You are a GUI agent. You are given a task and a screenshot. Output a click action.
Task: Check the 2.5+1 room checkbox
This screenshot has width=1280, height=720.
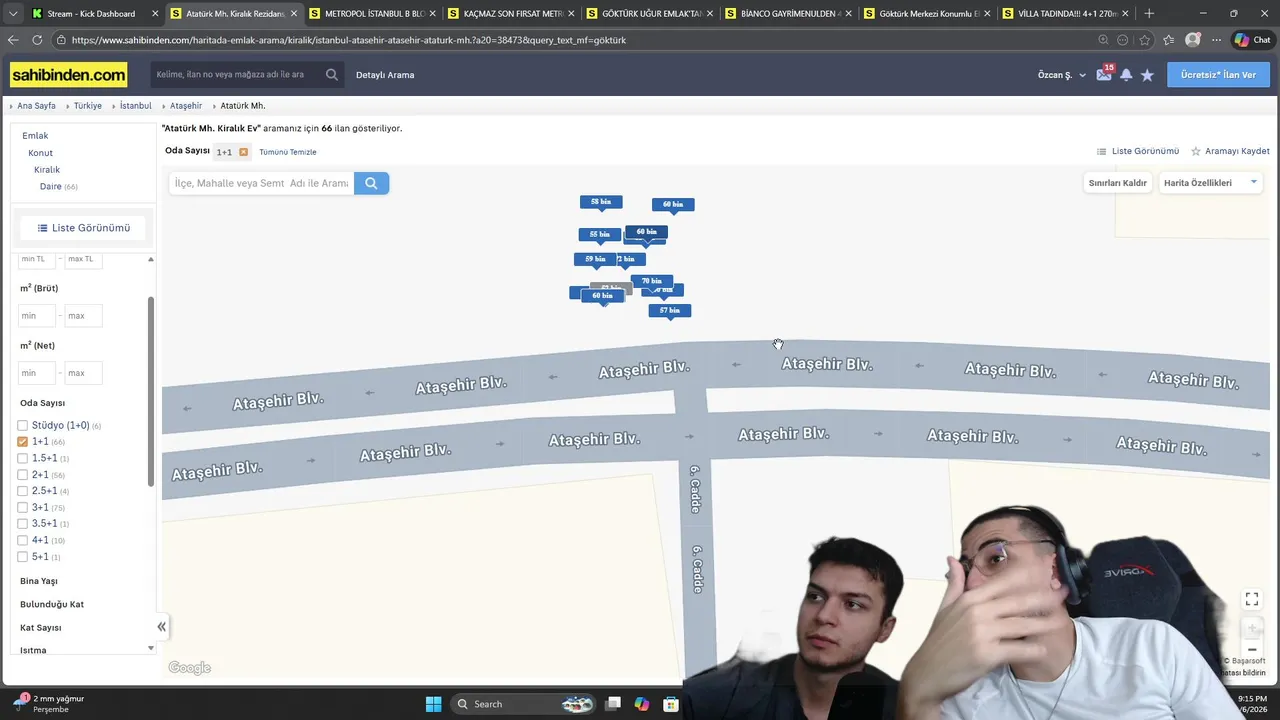pyautogui.click(x=23, y=491)
